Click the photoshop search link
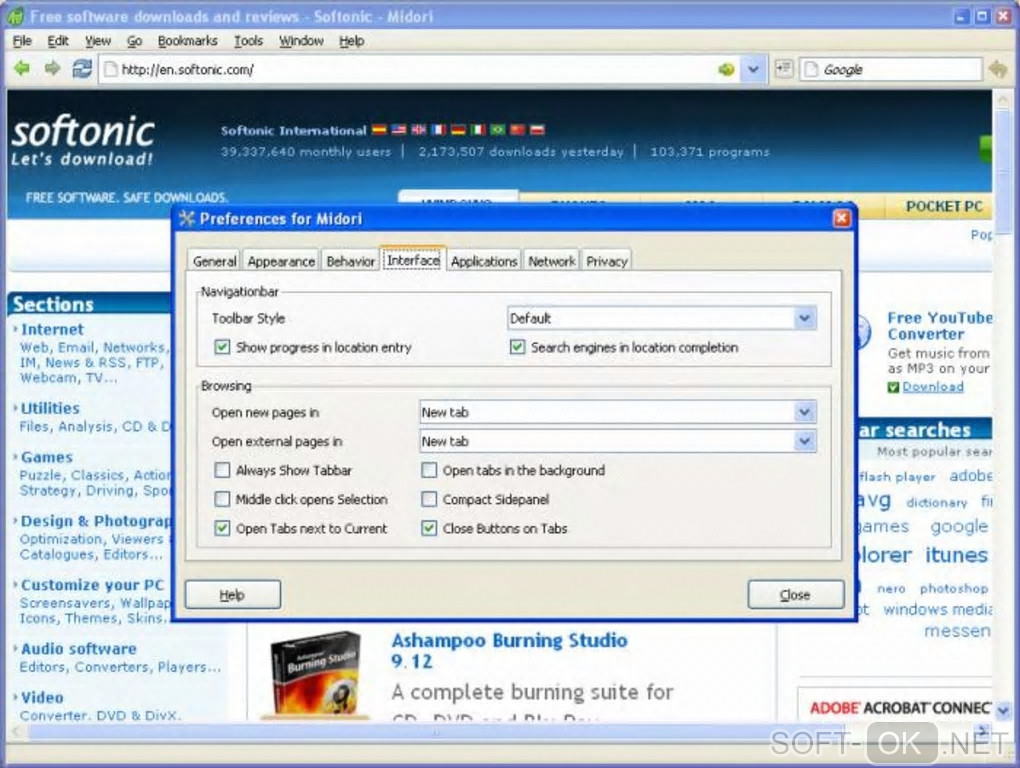 pos(954,589)
